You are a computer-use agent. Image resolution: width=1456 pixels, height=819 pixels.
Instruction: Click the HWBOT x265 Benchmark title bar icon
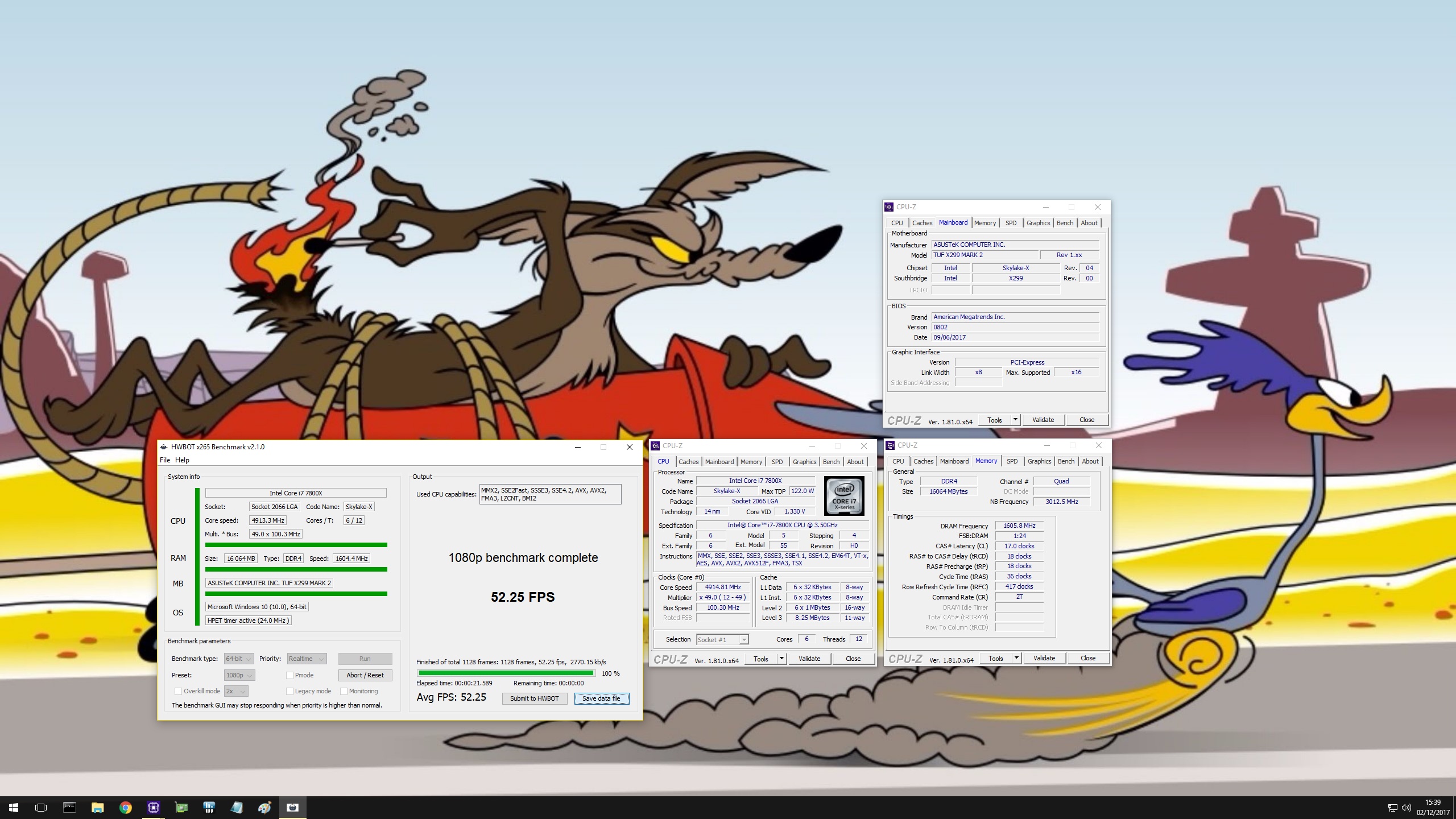164,447
